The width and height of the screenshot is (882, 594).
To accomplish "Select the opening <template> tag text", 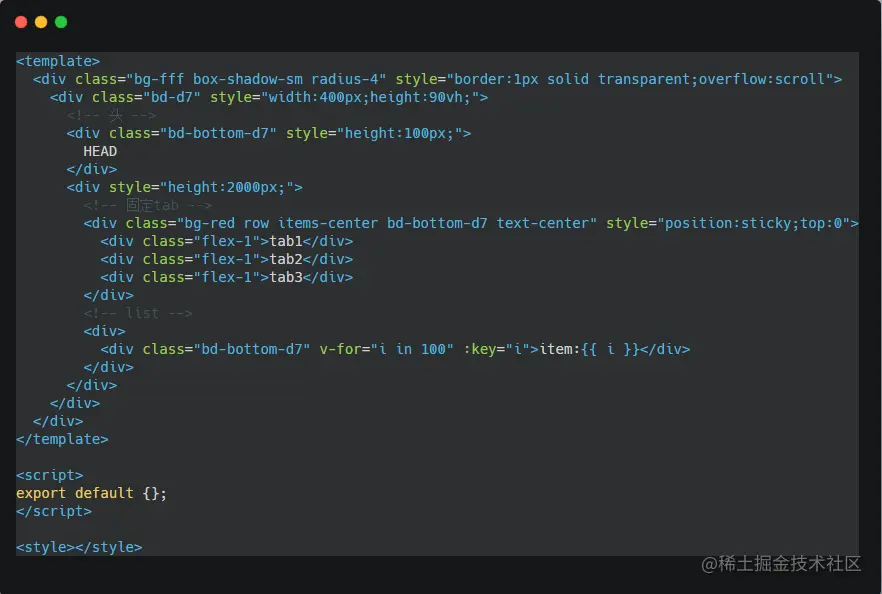I will coord(58,61).
